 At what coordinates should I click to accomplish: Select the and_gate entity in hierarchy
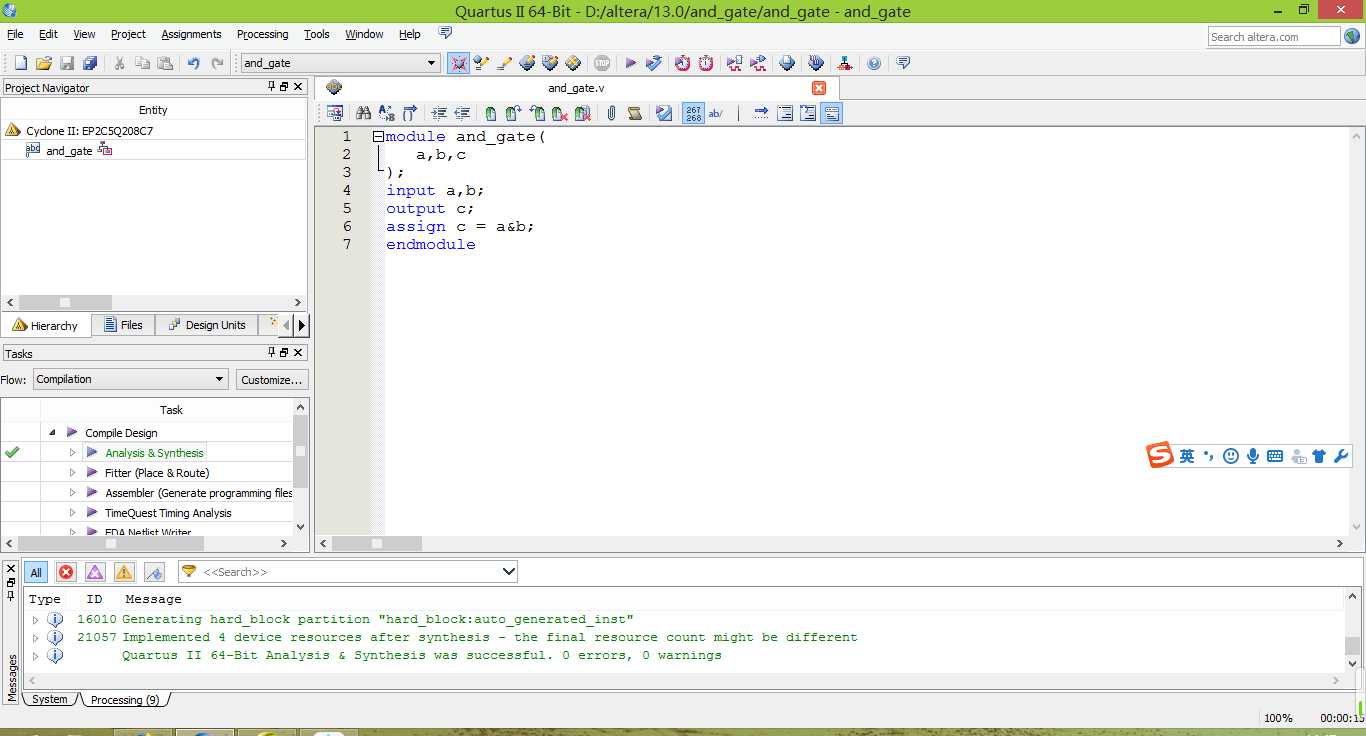69,151
